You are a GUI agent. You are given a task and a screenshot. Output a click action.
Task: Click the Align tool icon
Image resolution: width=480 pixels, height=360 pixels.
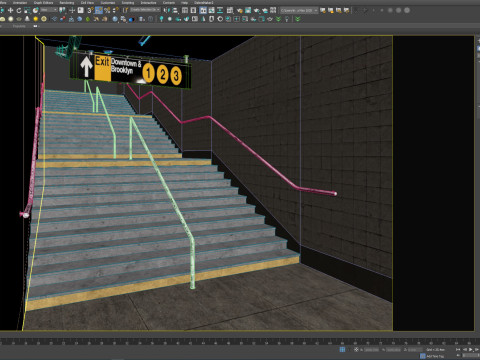tap(174, 10)
